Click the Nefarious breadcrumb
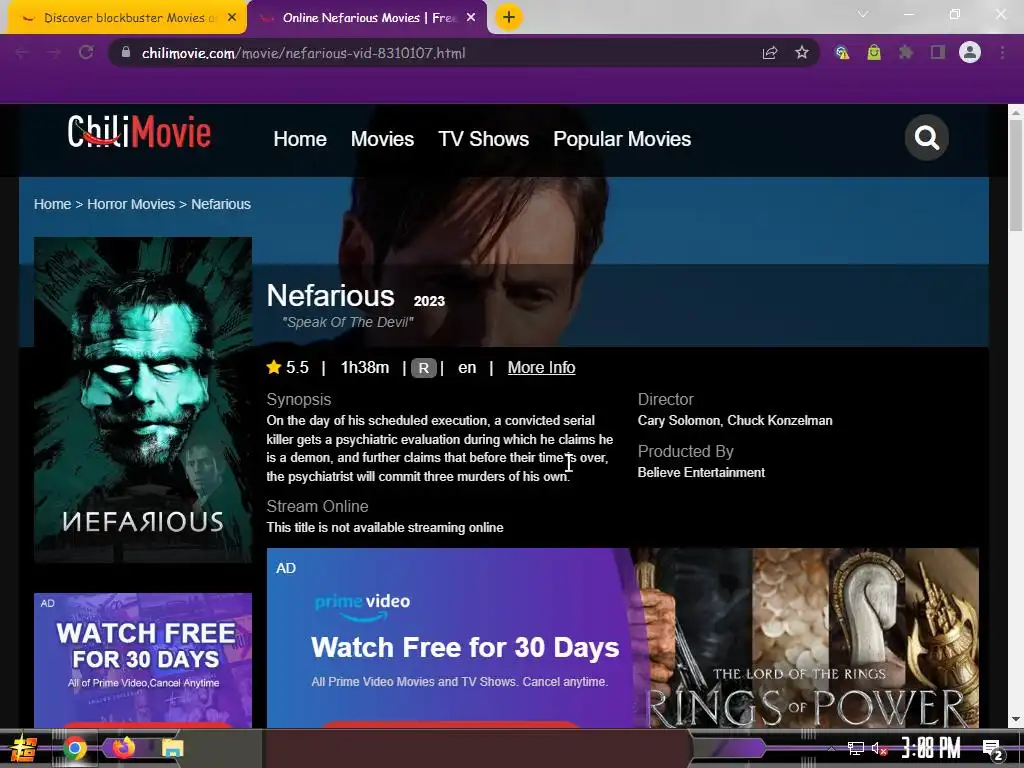This screenshot has width=1024, height=768. click(x=221, y=204)
